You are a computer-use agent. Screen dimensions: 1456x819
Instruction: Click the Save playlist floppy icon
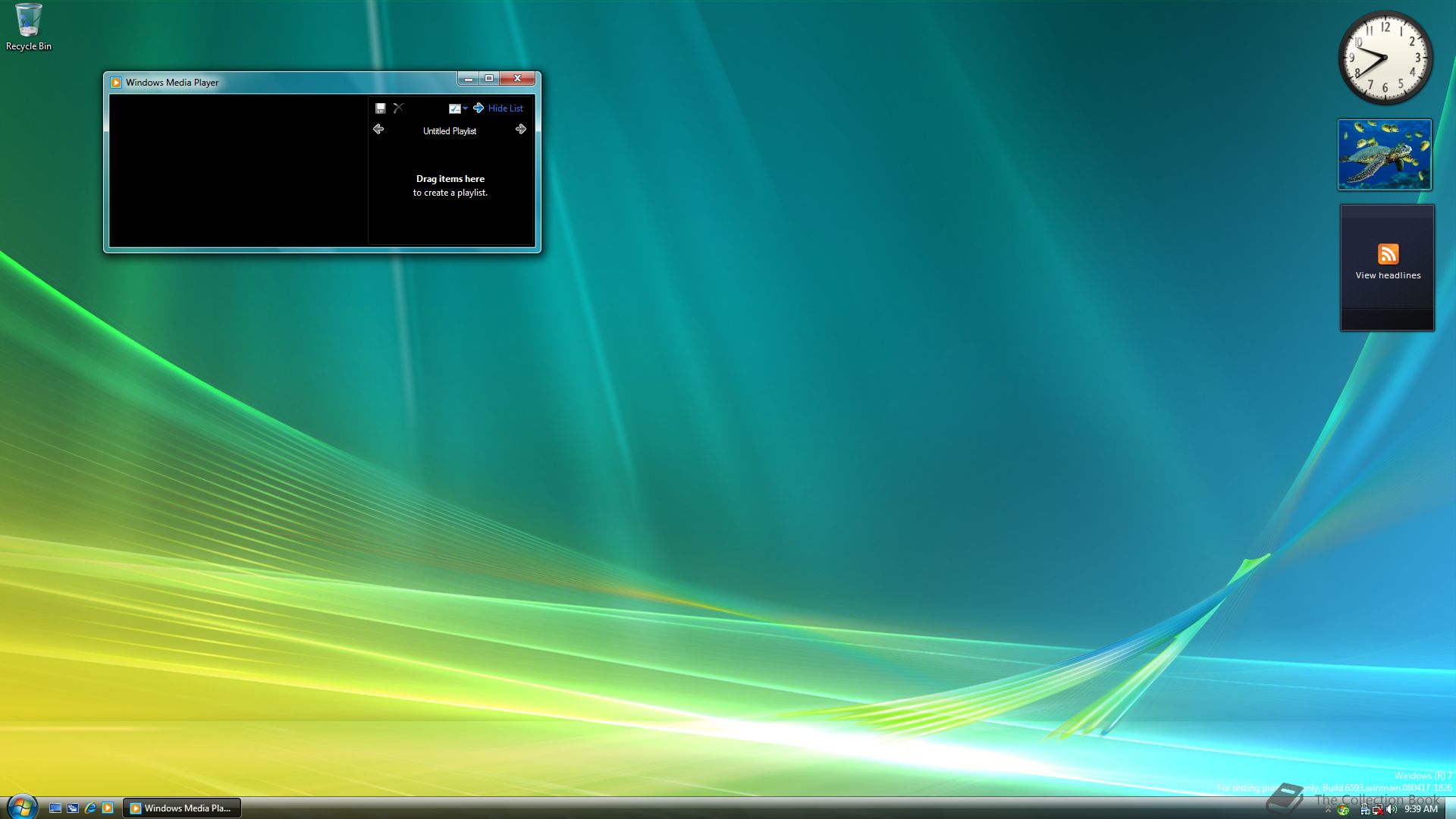pyautogui.click(x=381, y=108)
